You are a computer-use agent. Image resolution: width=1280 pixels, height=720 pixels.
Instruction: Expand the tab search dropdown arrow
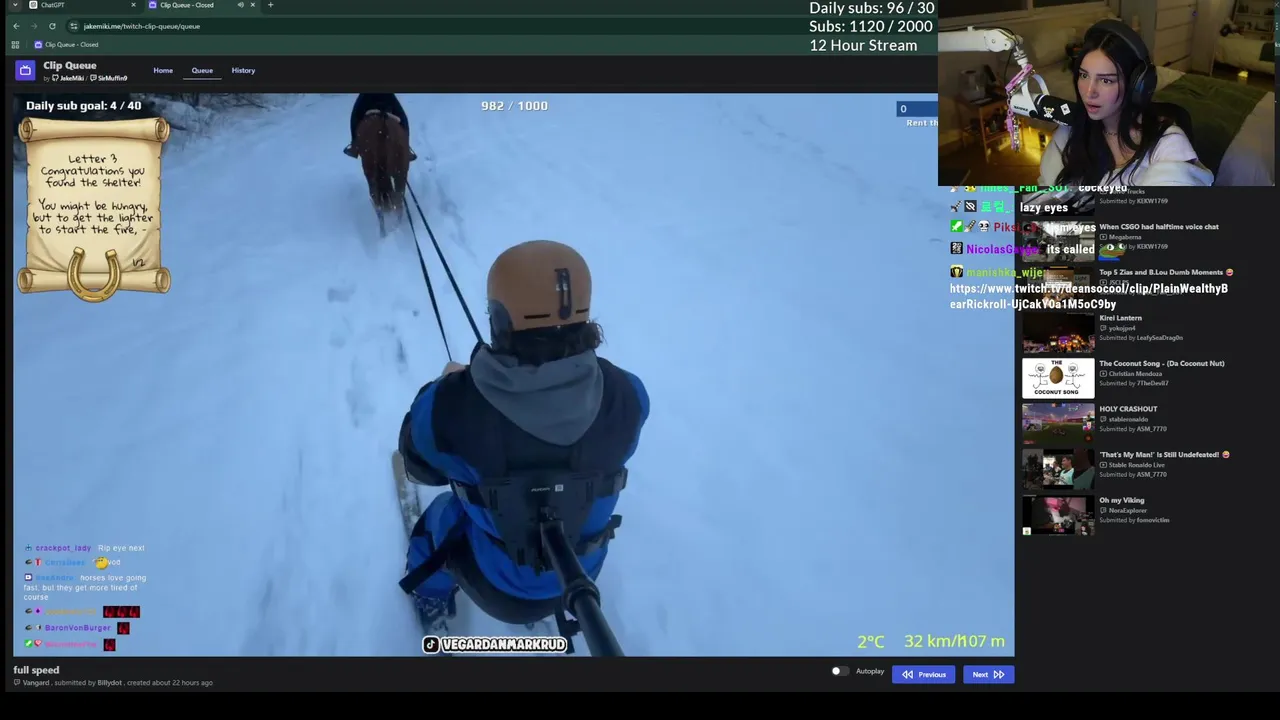[15, 5]
